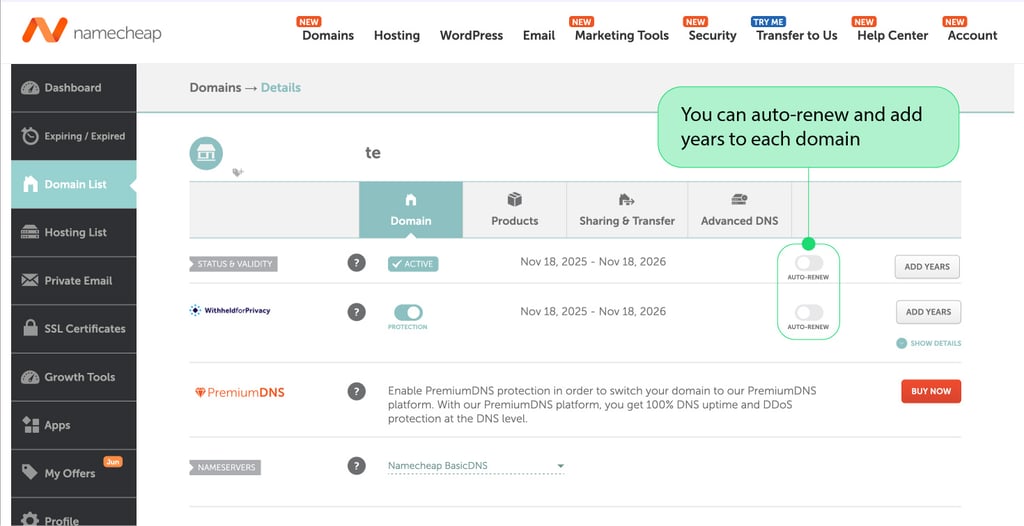The image size is (1024, 526).
Task: Switch to the Domain tab
Action: 411,210
